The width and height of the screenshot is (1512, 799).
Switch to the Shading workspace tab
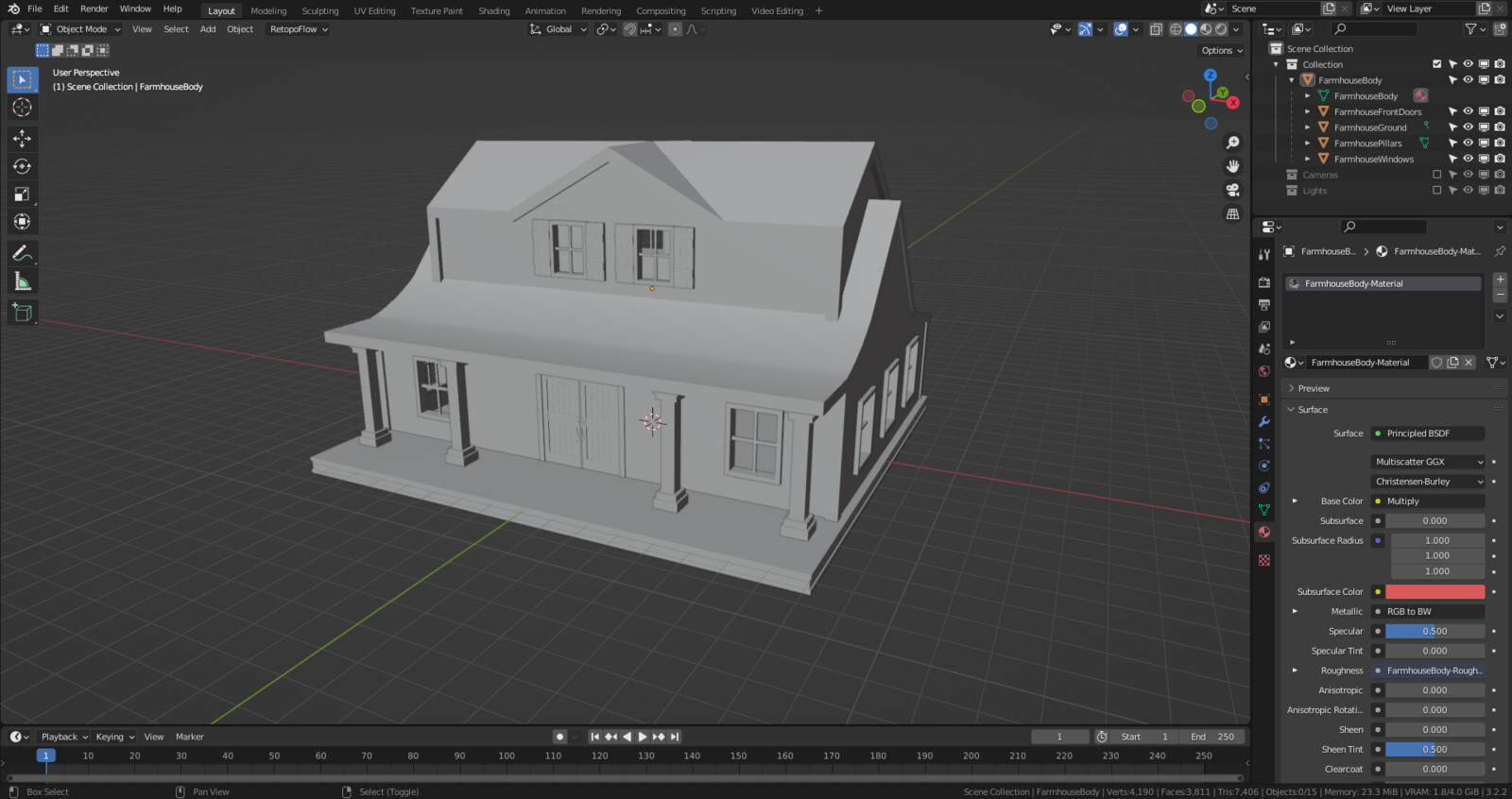pos(493,10)
